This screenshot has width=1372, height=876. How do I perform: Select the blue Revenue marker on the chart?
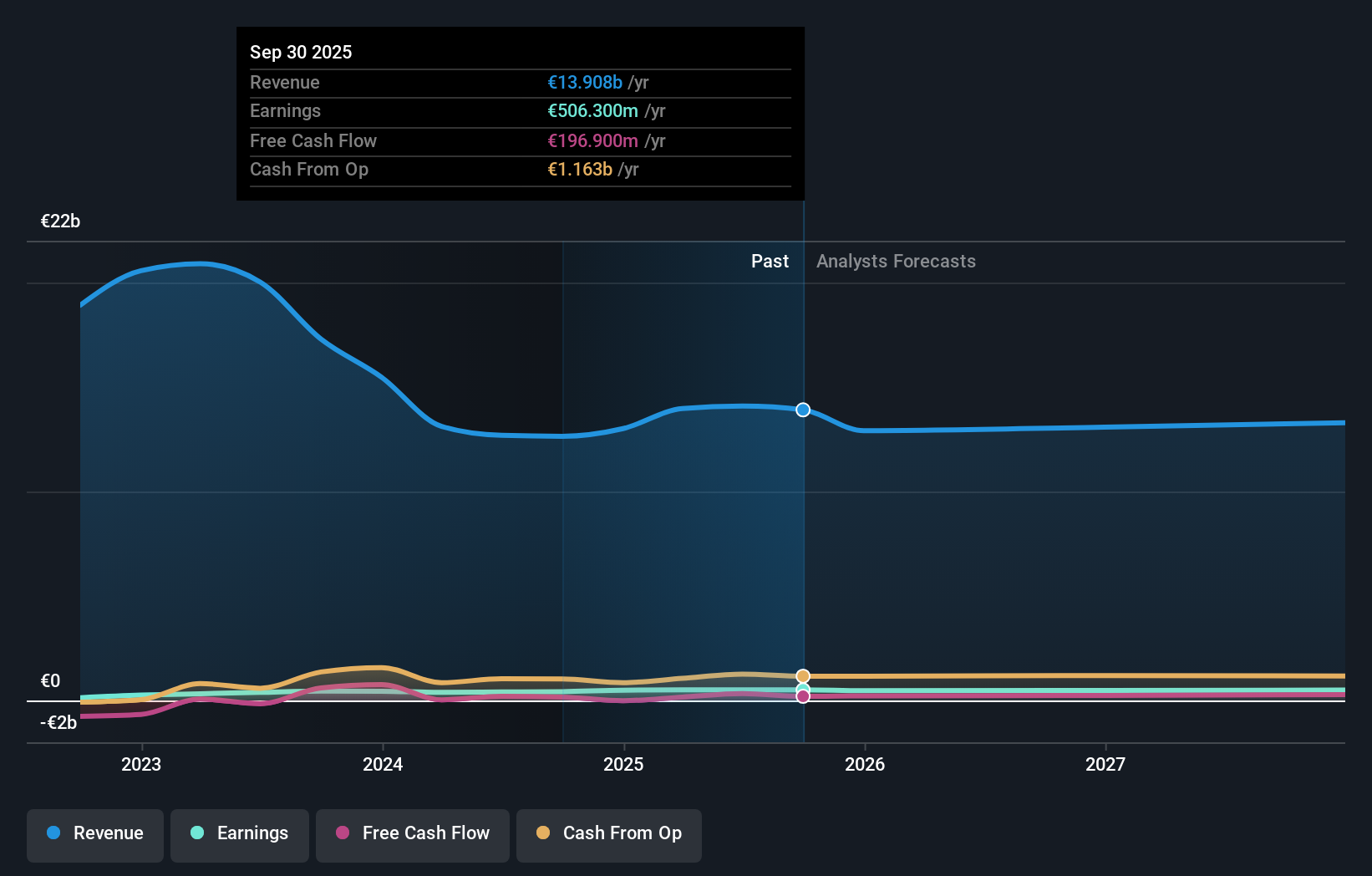(x=803, y=410)
